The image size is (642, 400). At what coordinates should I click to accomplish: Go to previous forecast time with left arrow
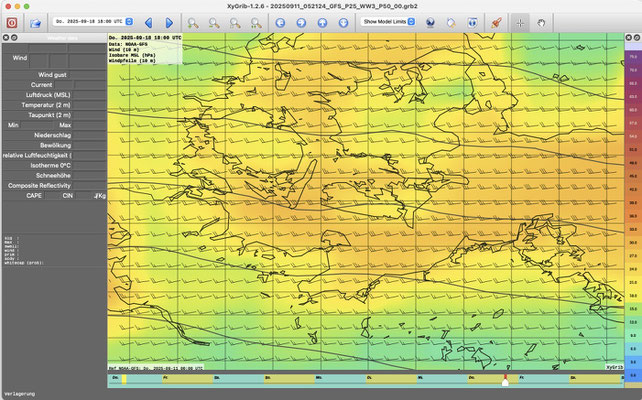pyautogui.click(x=149, y=21)
